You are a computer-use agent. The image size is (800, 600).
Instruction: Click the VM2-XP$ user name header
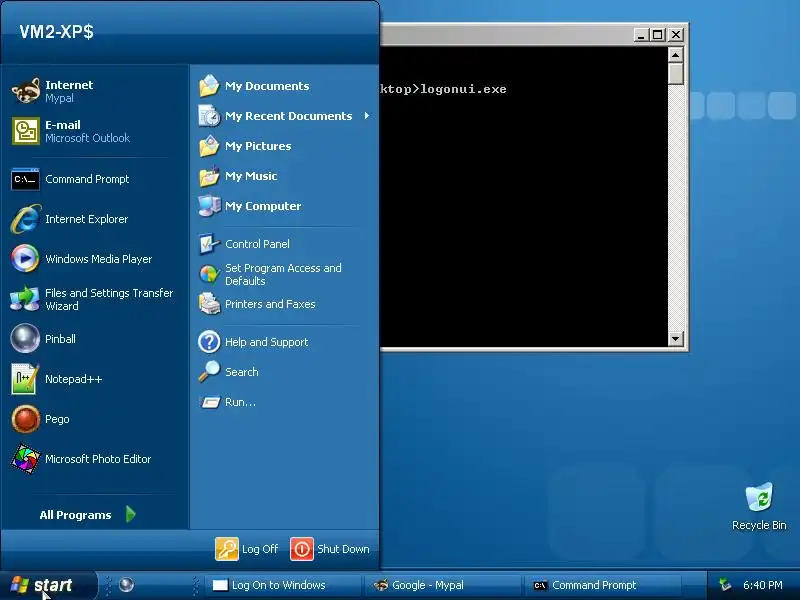pyautogui.click(x=56, y=32)
